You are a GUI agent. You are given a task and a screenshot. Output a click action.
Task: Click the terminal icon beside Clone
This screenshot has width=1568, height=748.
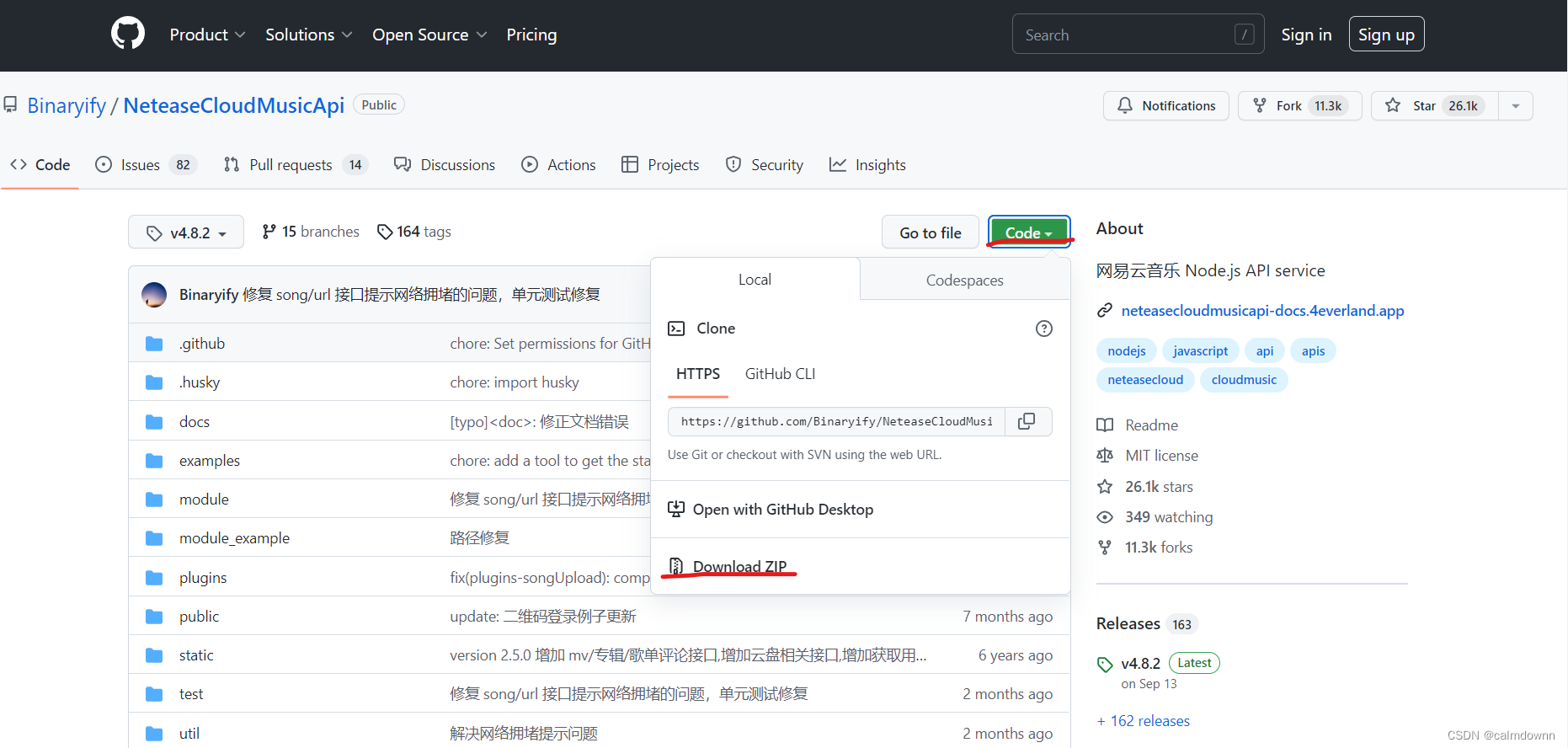[x=676, y=329]
